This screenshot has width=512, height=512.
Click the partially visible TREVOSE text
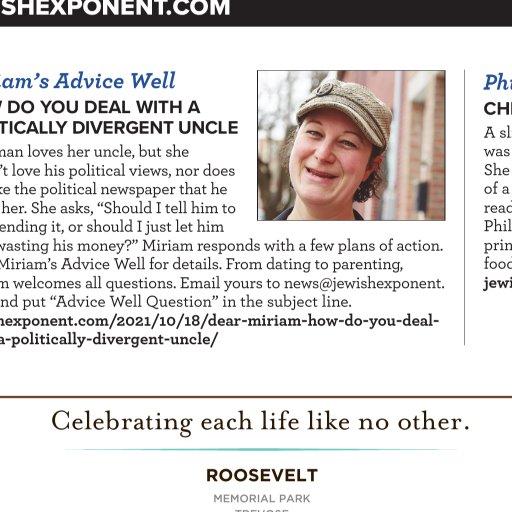tap(262, 510)
